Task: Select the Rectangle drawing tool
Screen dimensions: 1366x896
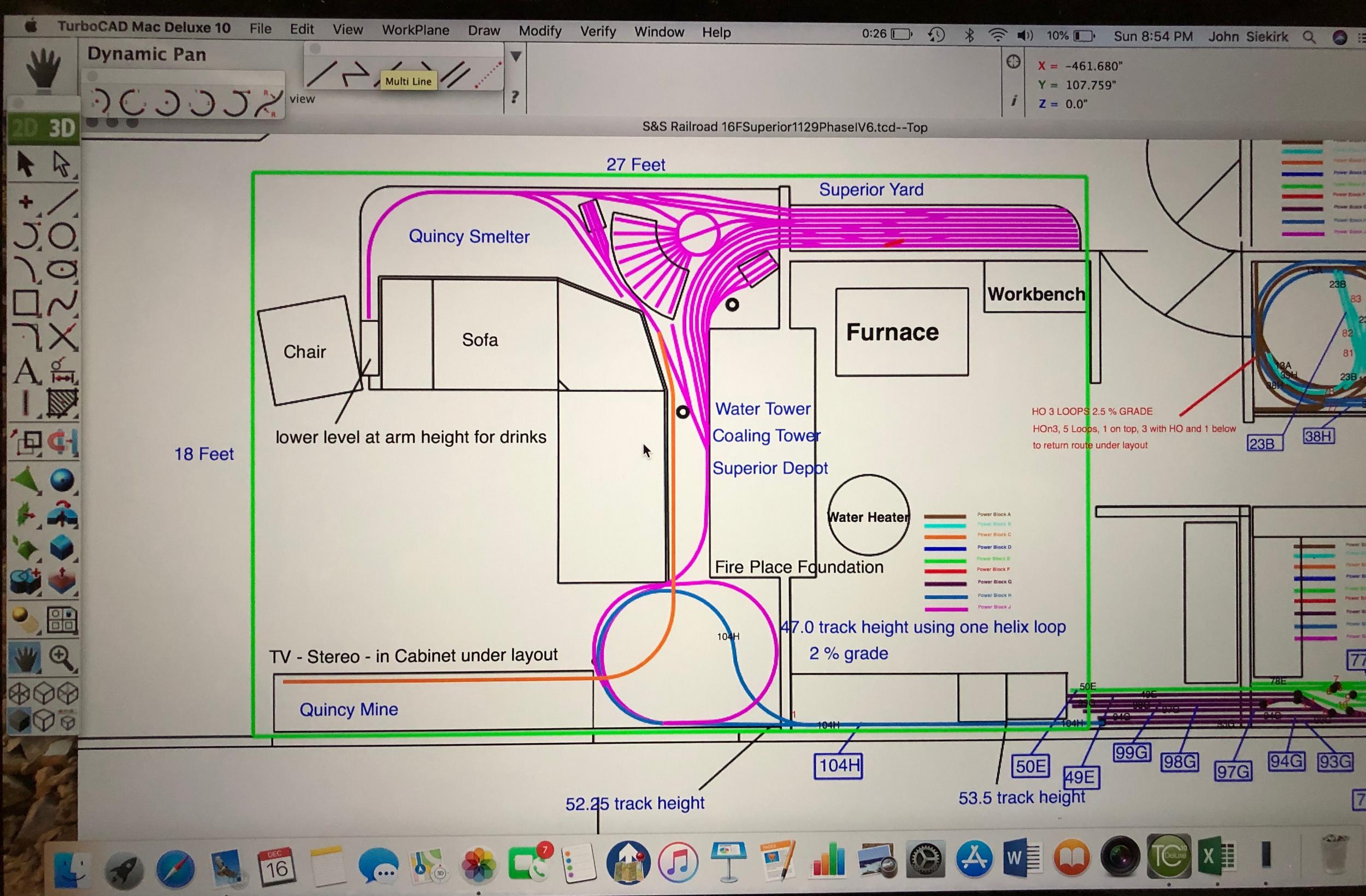Action: click(25, 302)
